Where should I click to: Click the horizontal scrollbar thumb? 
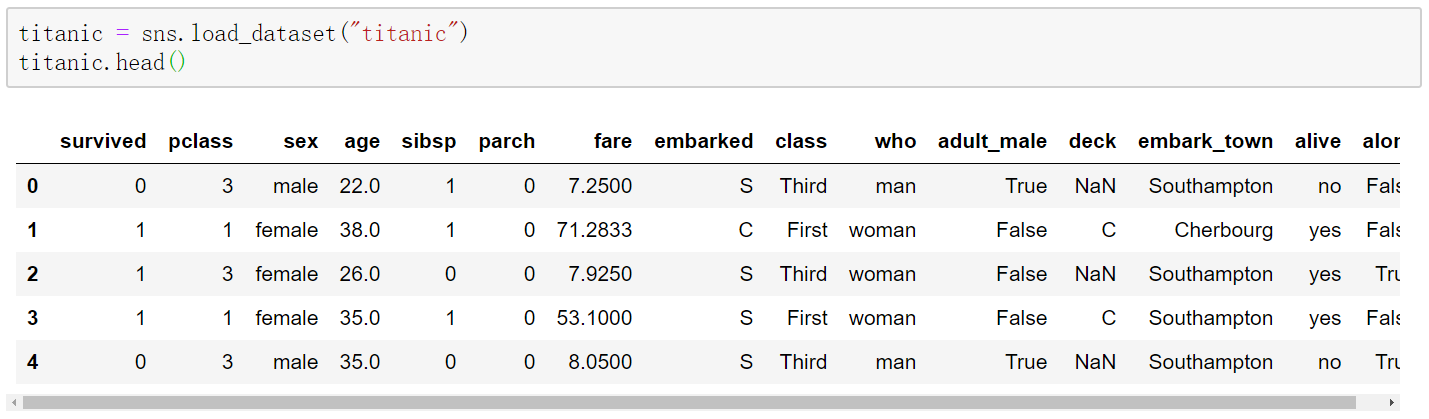(x=690, y=403)
